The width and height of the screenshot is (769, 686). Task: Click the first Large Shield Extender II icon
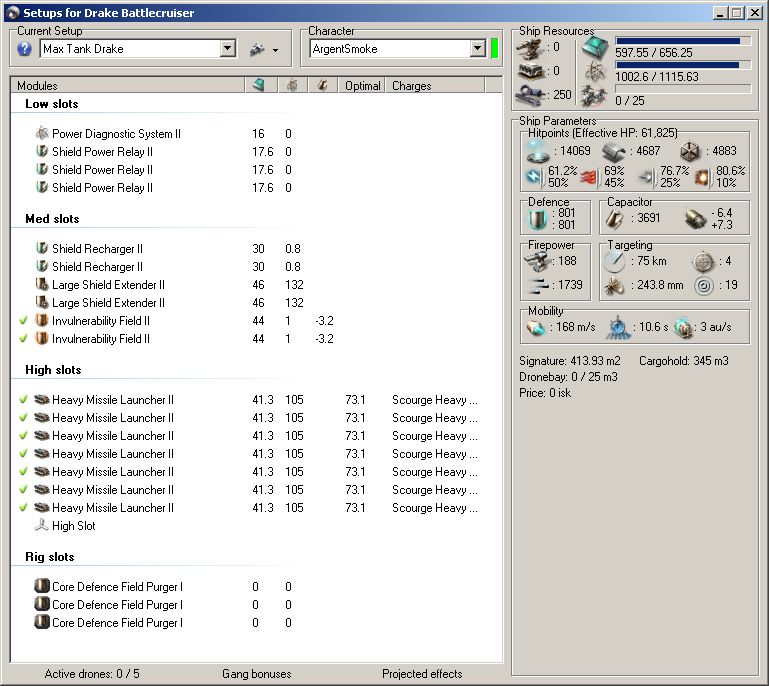coord(42,284)
